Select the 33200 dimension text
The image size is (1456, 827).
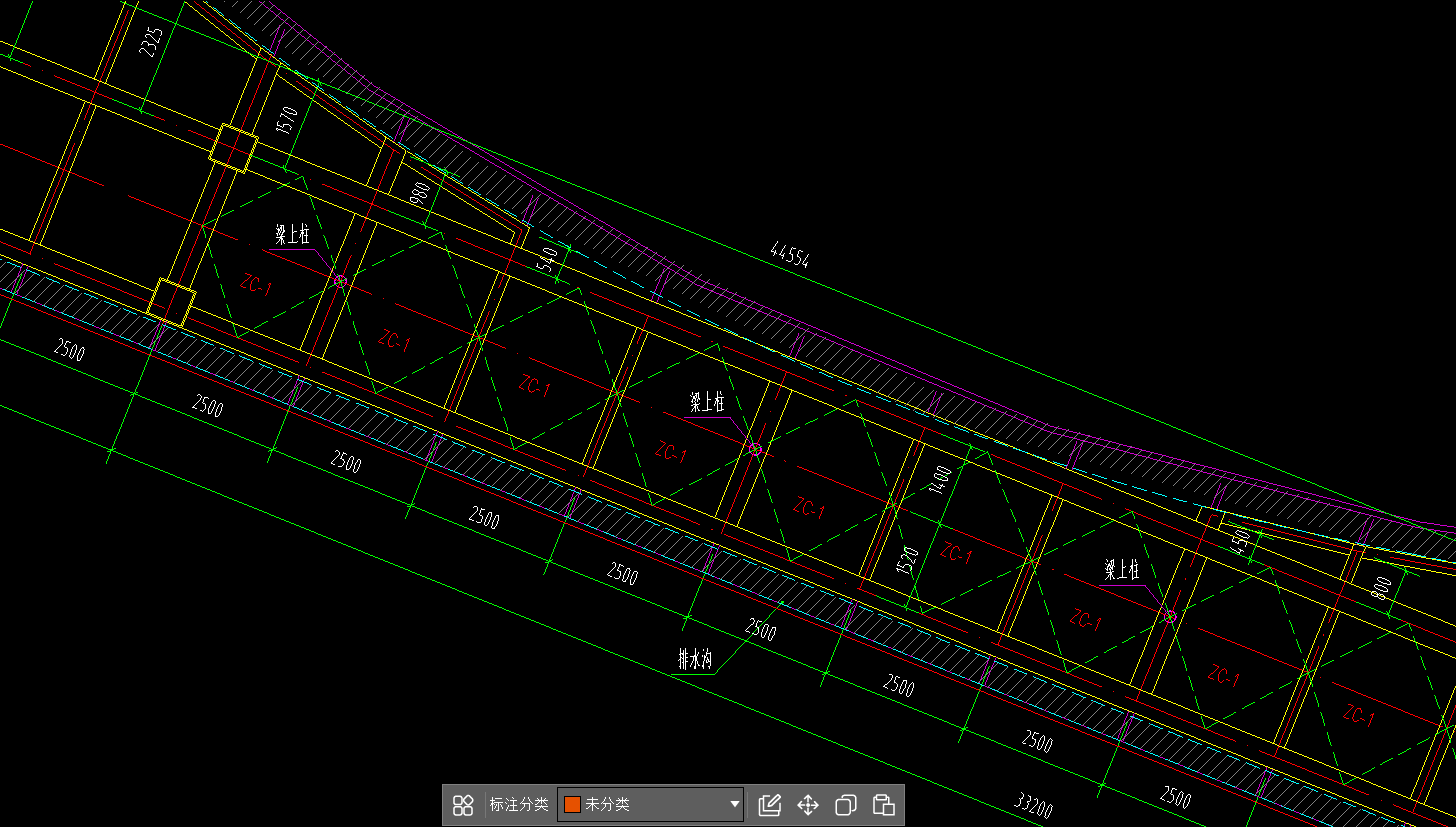(1032, 806)
